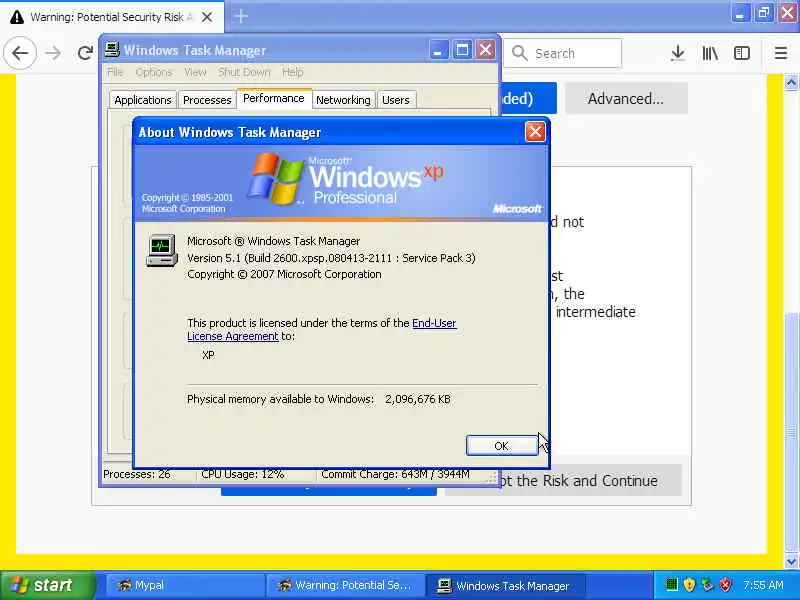Click the Commit Charge status entry
The height and width of the screenshot is (600, 800).
click(395, 474)
